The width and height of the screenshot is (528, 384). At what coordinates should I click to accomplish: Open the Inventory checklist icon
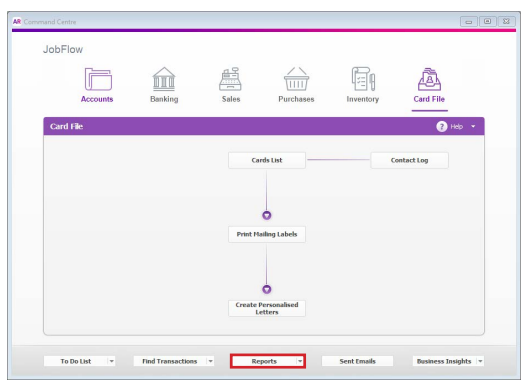pyautogui.click(x=363, y=79)
